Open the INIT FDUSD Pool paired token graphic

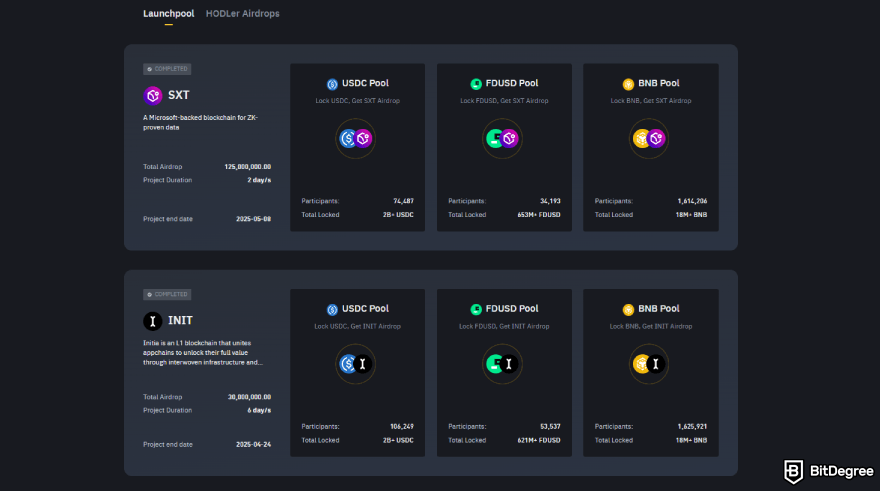coord(503,364)
